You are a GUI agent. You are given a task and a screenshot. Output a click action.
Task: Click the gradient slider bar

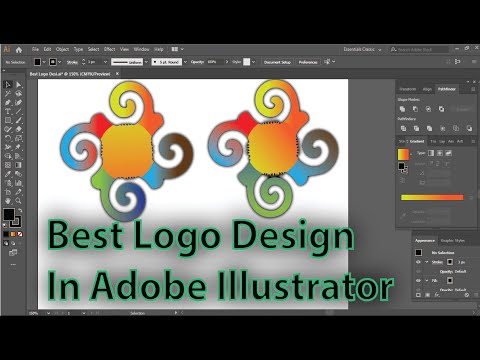pos(432,197)
